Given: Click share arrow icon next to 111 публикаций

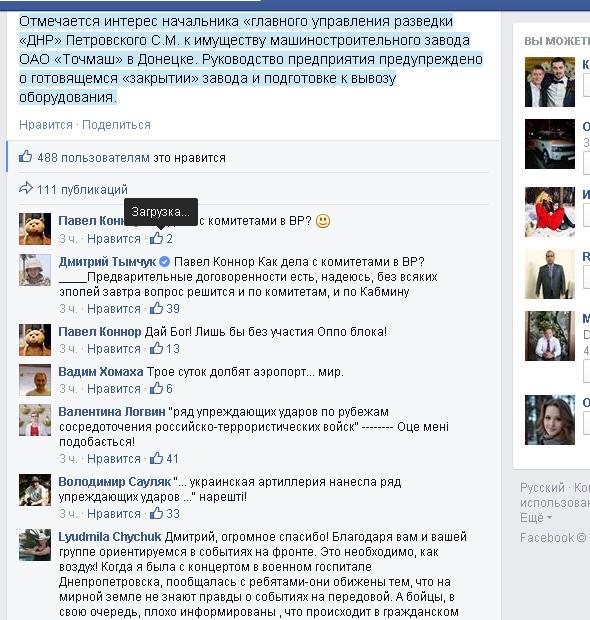Looking at the screenshot, I should click(x=26, y=188).
